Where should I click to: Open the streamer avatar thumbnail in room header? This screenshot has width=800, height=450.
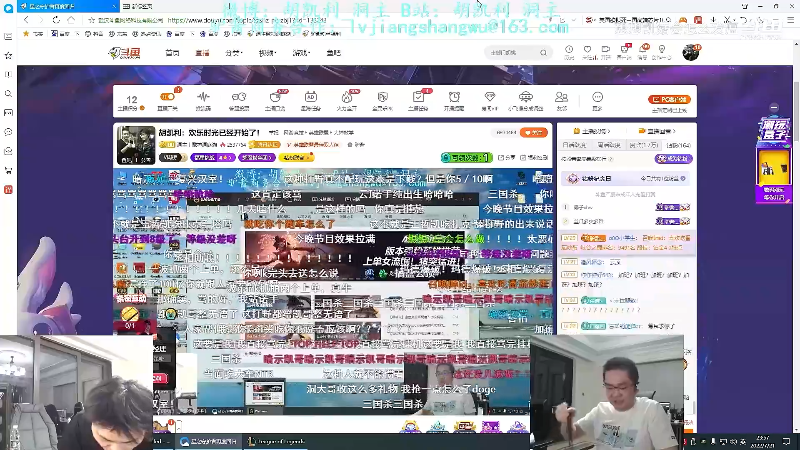pyautogui.click(x=136, y=145)
